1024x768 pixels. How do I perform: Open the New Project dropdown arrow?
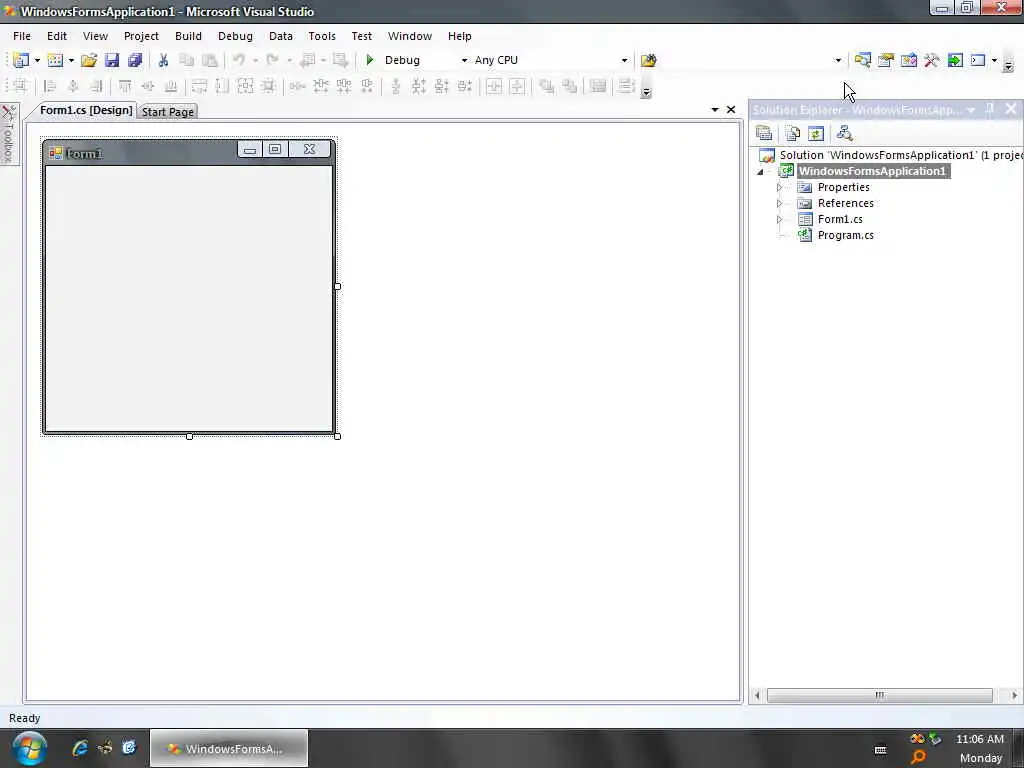37,61
